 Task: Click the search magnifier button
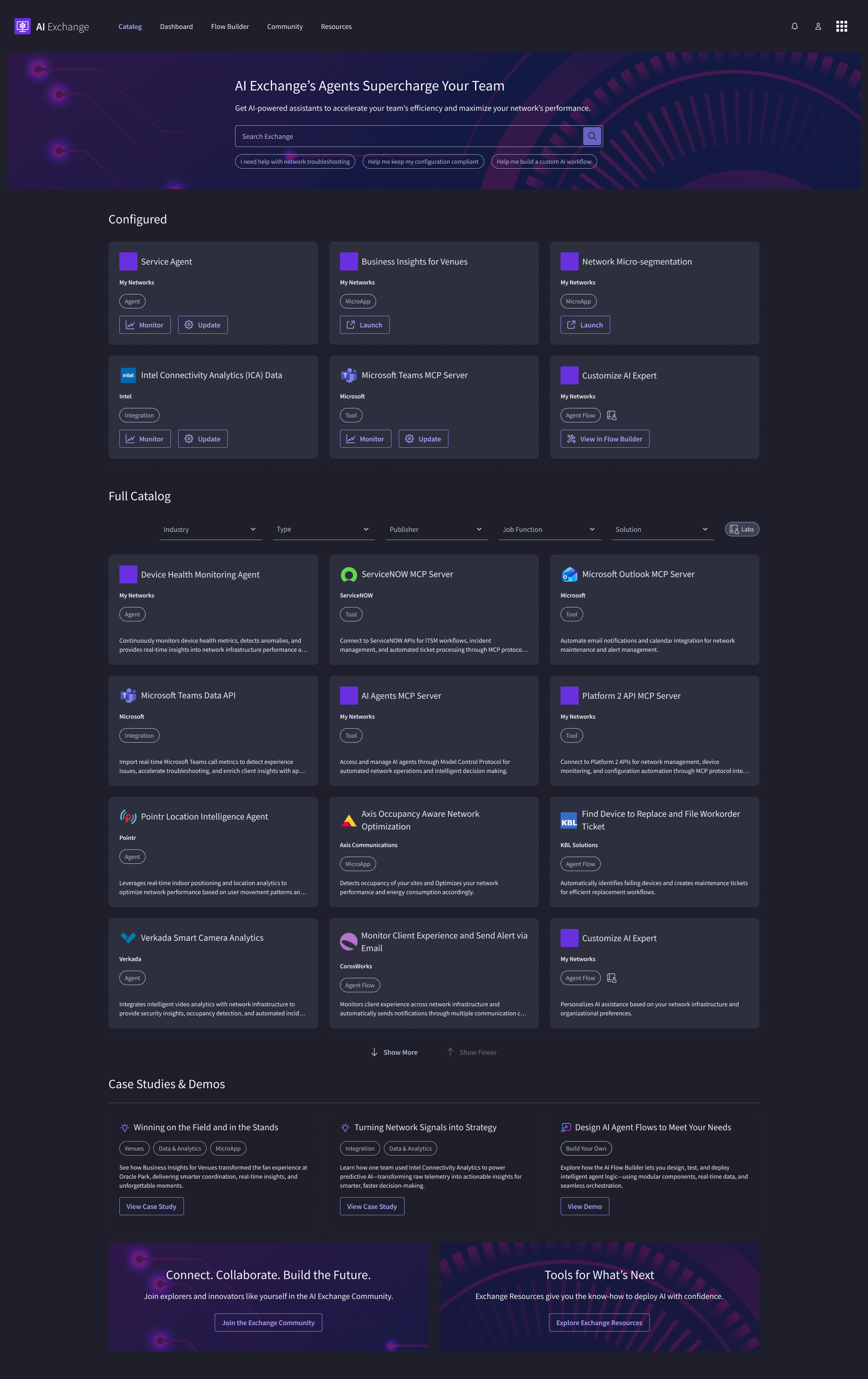(592, 136)
